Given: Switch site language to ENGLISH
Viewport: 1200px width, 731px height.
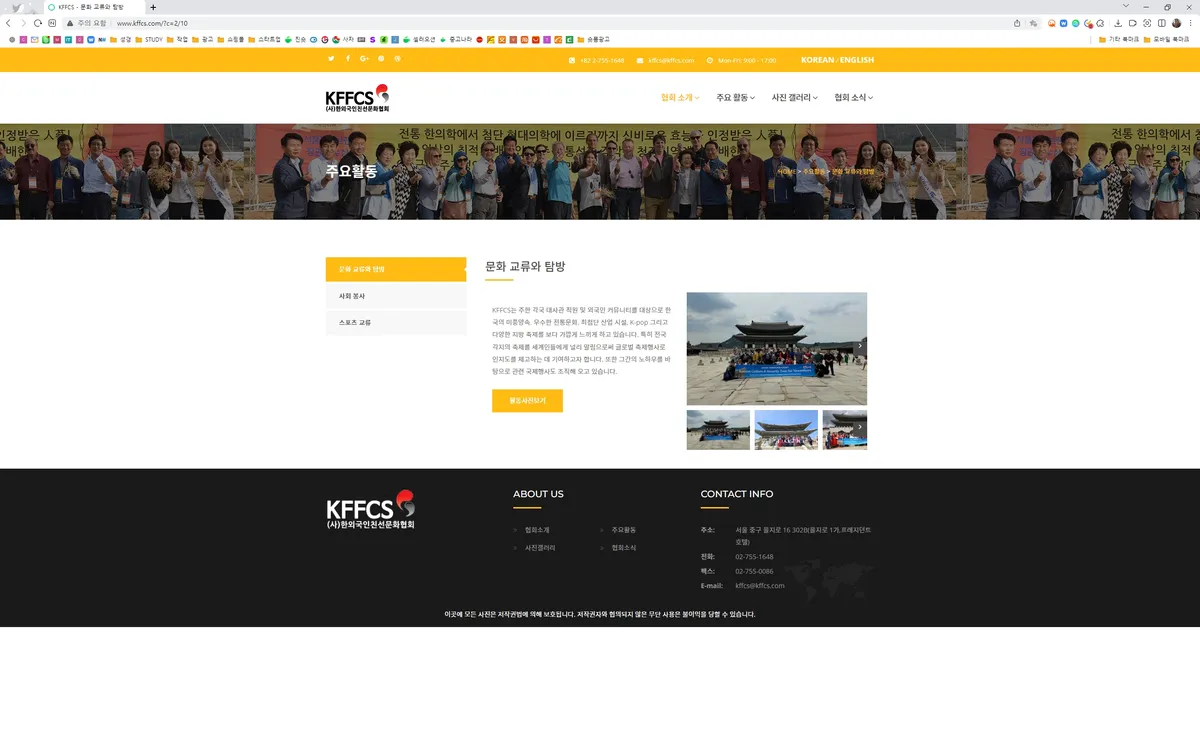Looking at the screenshot, I should (x=857, y=60).
